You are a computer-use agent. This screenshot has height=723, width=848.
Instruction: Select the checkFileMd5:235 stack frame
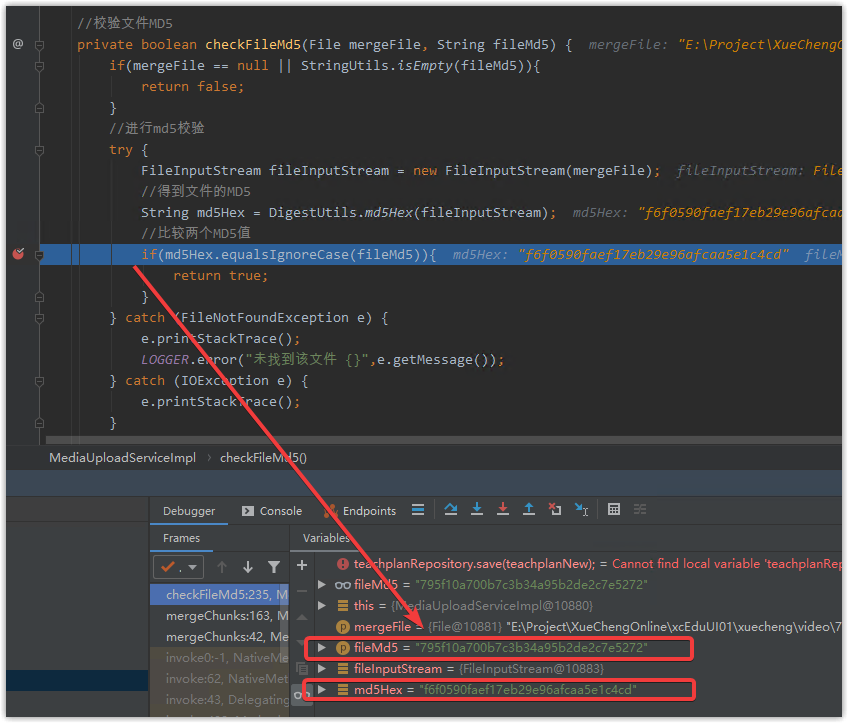(x=219, y=595)
